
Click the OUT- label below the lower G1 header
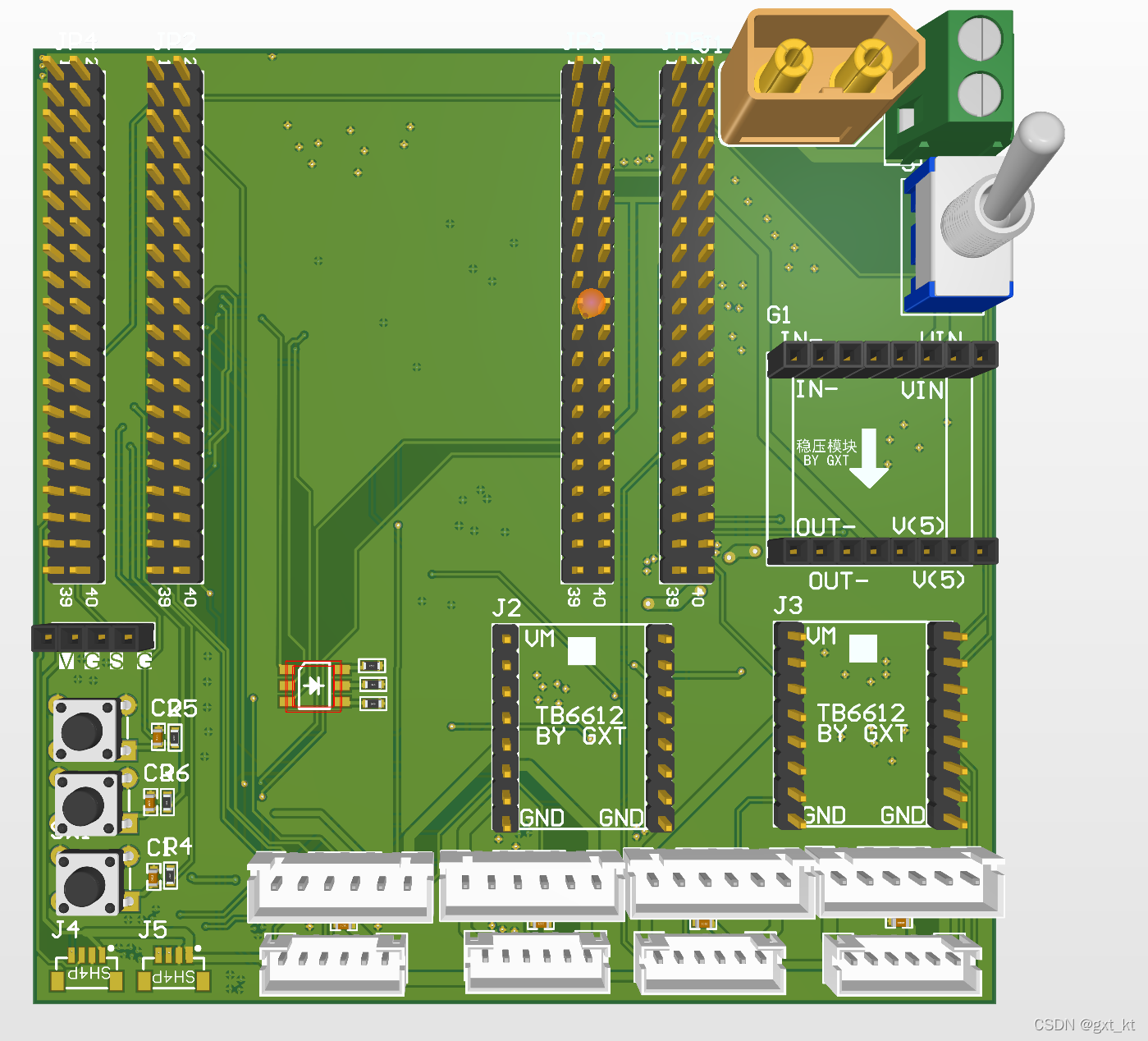pos(838,581)
